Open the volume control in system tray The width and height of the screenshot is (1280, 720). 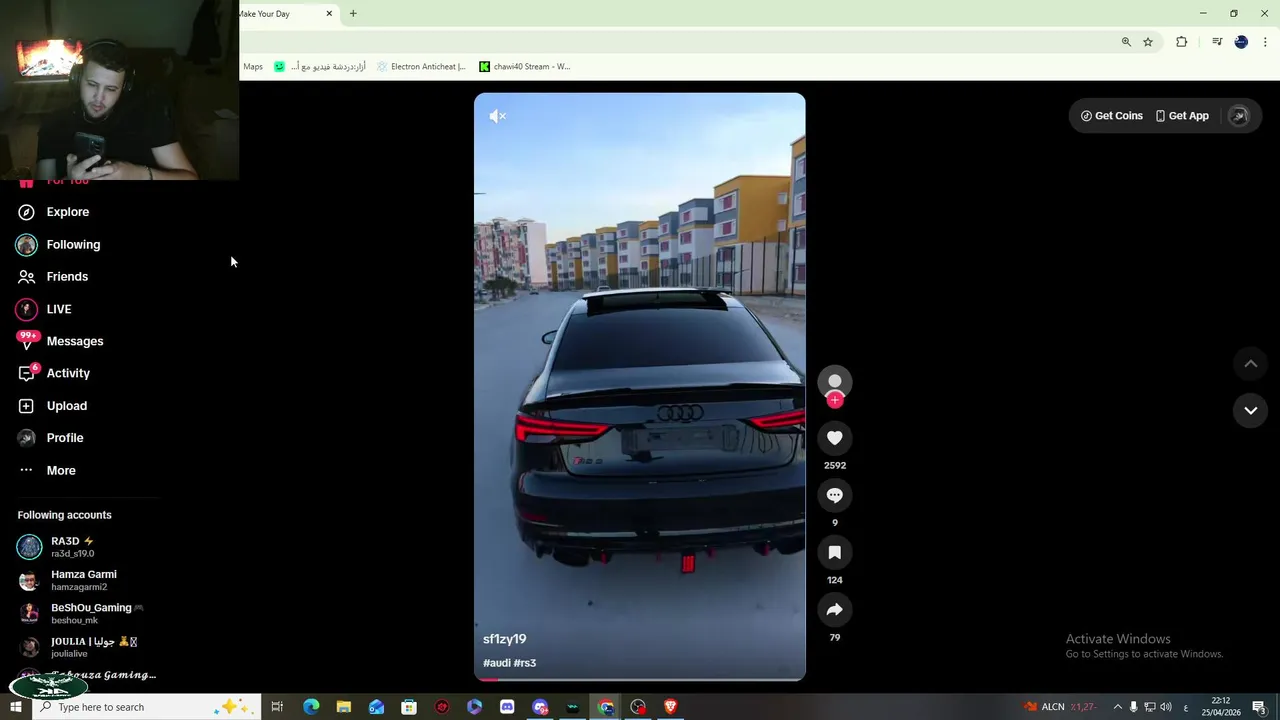tap(1166, 707)
